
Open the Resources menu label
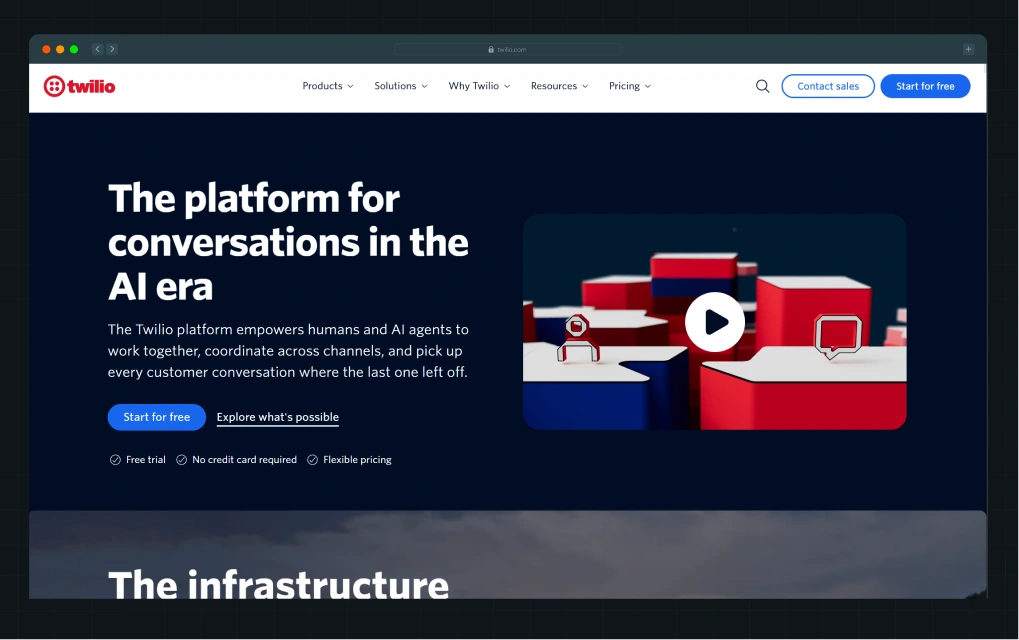coord(554,86)
